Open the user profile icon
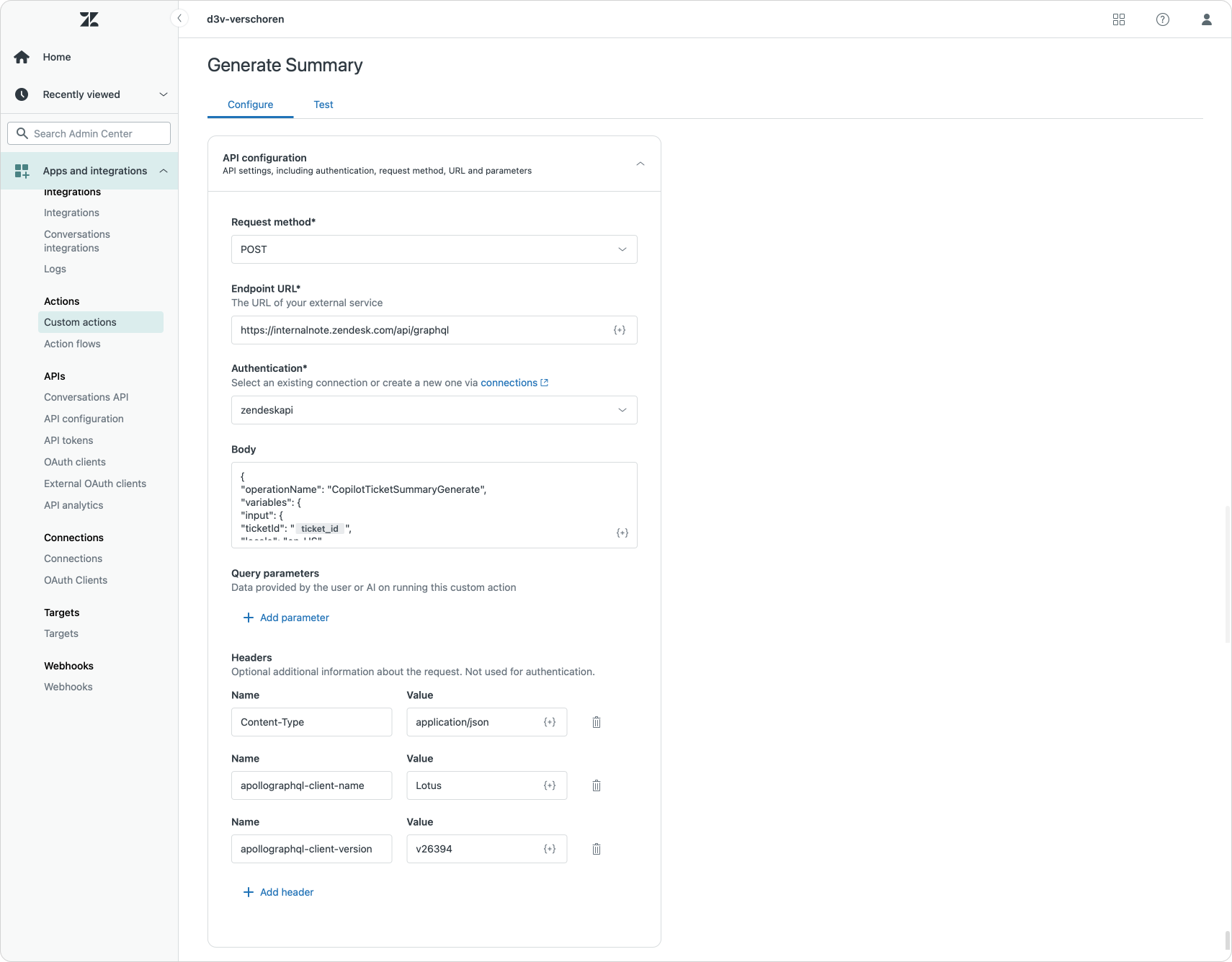The height and width of the screenshot is (962, 1232). click(1206, 19)
